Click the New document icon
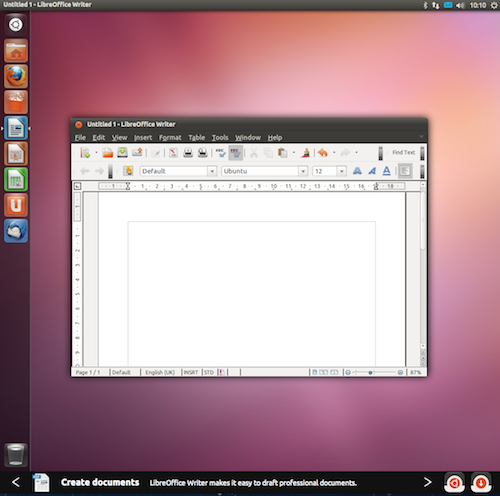This screenshot has width=500, height=496. tap(85, 153)
